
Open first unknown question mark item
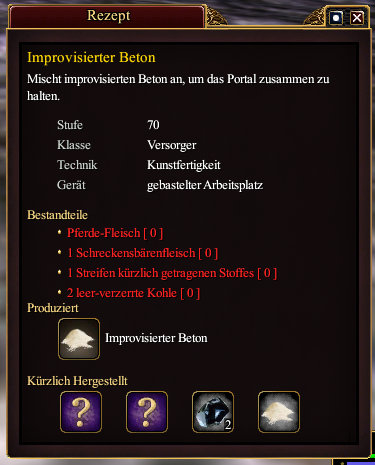(81, 412)
